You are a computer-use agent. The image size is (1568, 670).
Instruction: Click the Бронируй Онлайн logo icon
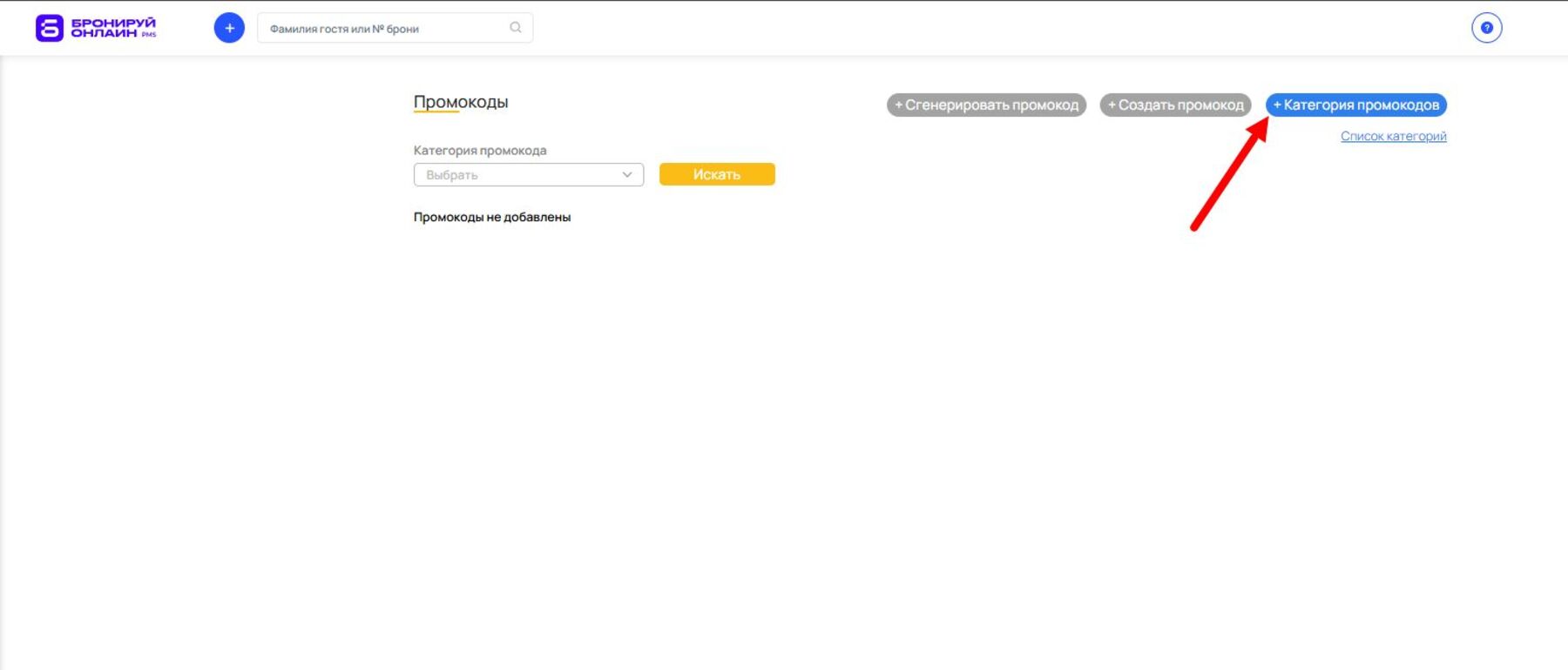[49, 28]
